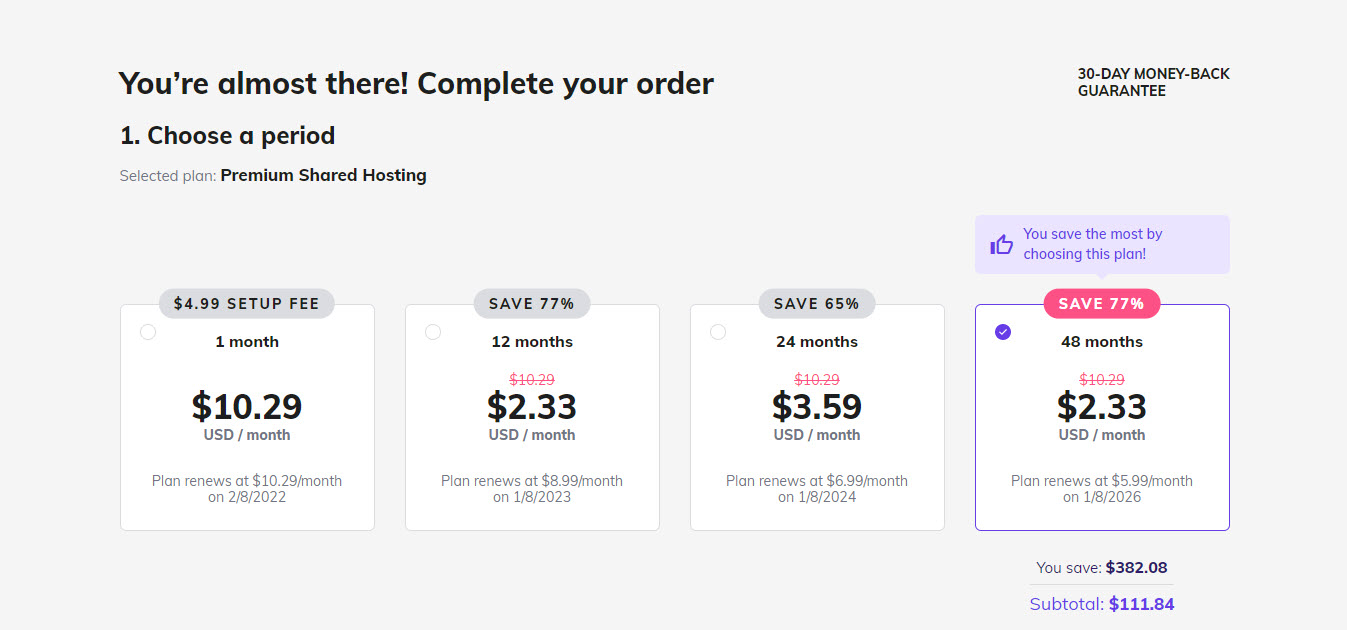Click the thumbs-up icon in savings tooltip
1347x630 pixels.
(1001, 244)
